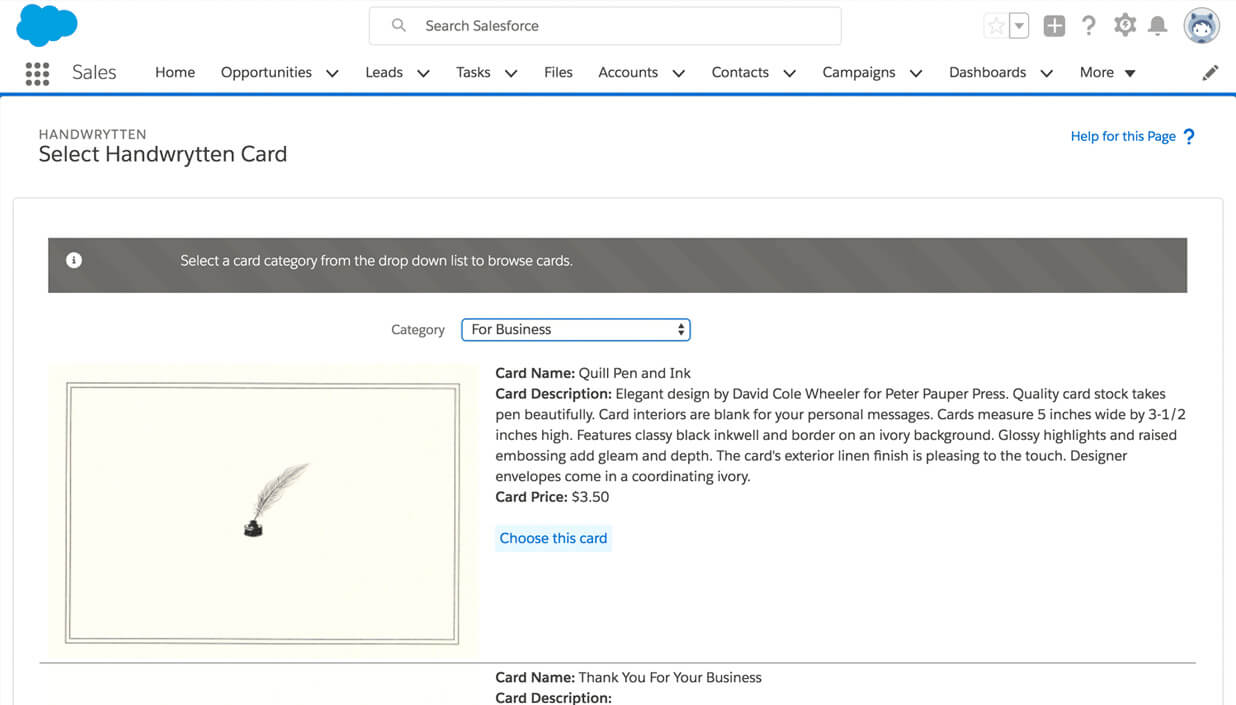Expand the Leads tab chevron
1236x705 pixels.
(423, 73)
